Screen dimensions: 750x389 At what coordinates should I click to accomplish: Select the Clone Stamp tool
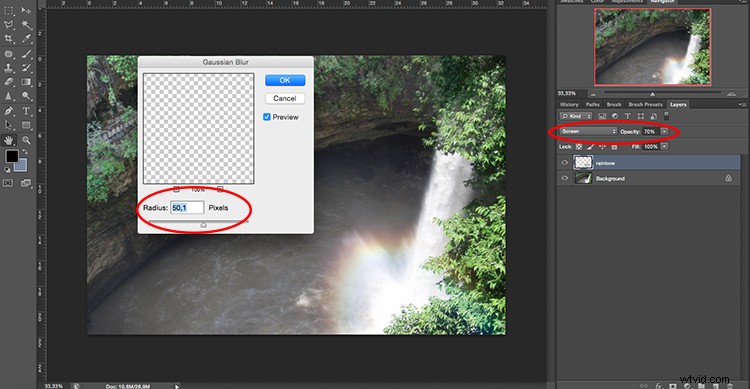pos(9,68)
